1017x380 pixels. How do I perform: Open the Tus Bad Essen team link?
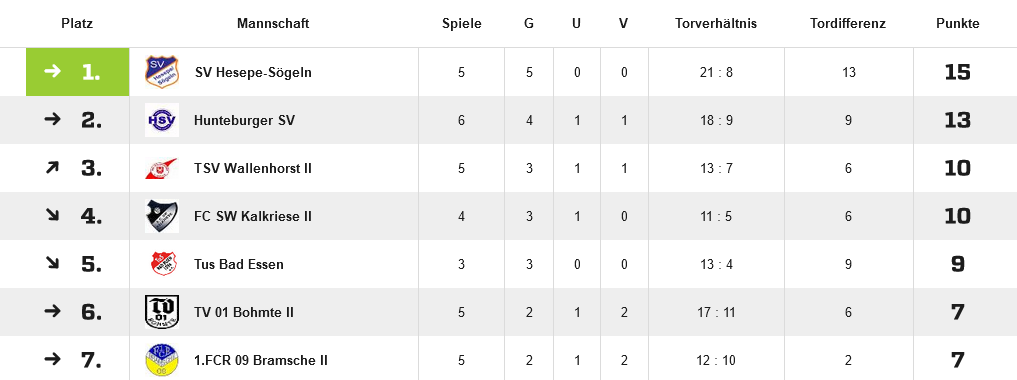coord(239,264)
